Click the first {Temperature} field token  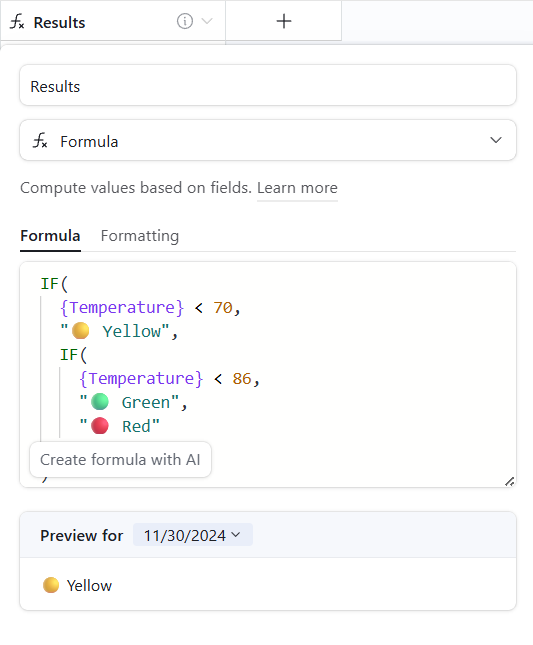point(122,308)
